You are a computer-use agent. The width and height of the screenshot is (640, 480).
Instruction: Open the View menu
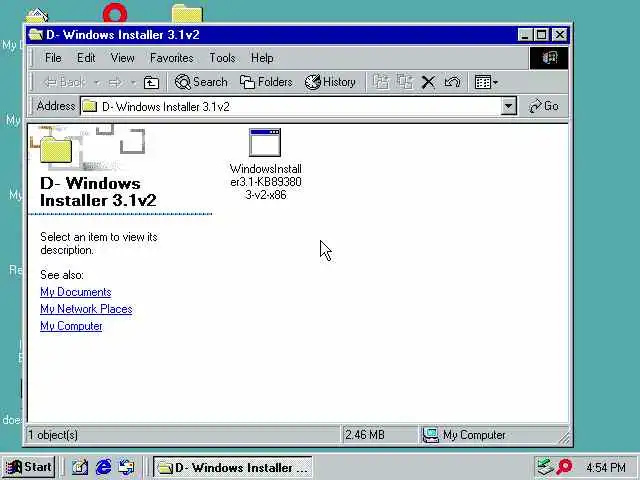122,58
